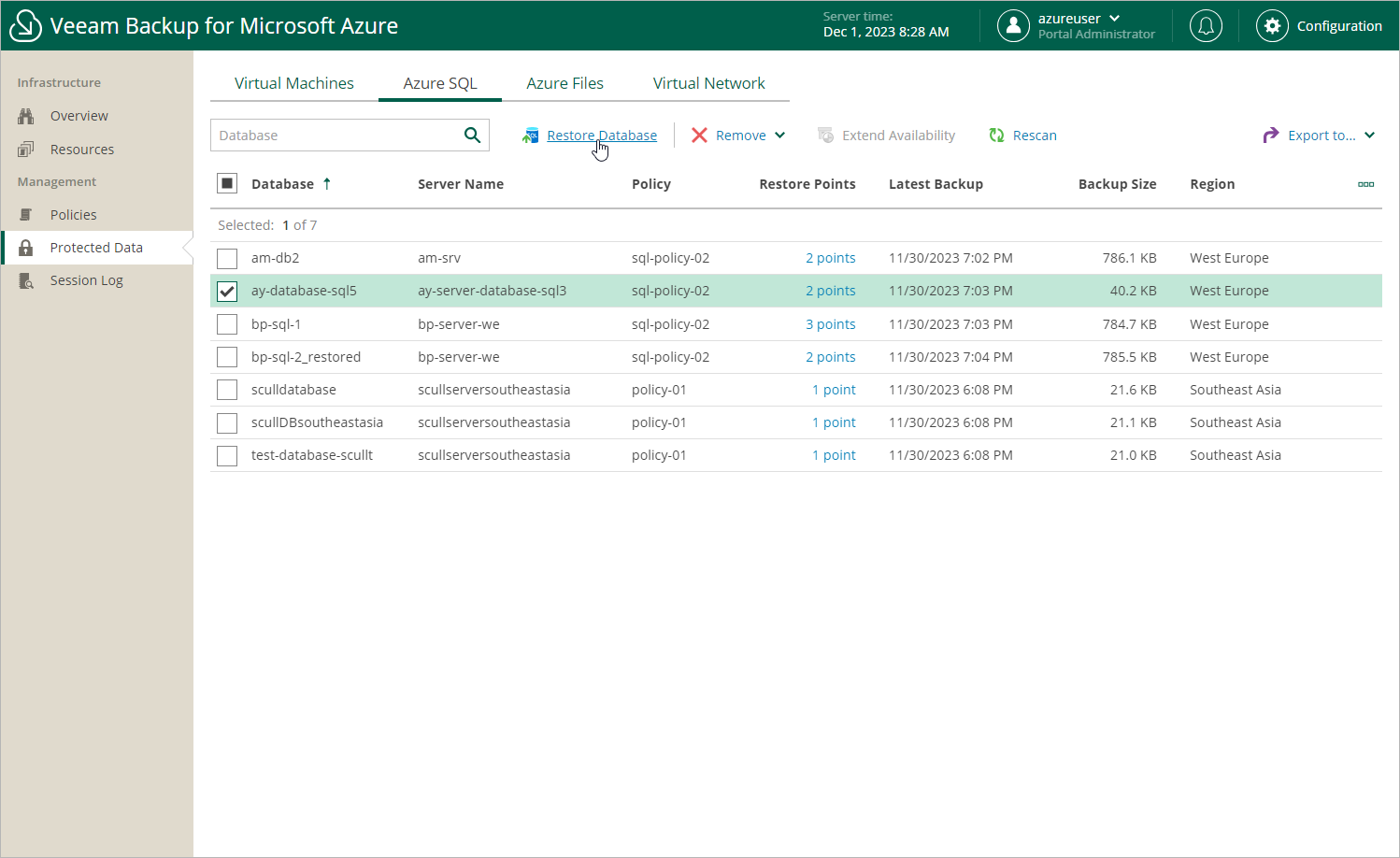Go to Overview in the sidebar

pos(79,116)
